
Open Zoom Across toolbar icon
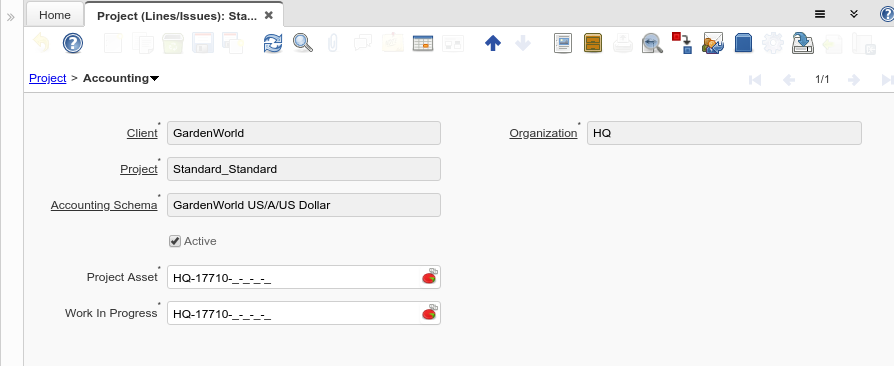coord(652,43)
